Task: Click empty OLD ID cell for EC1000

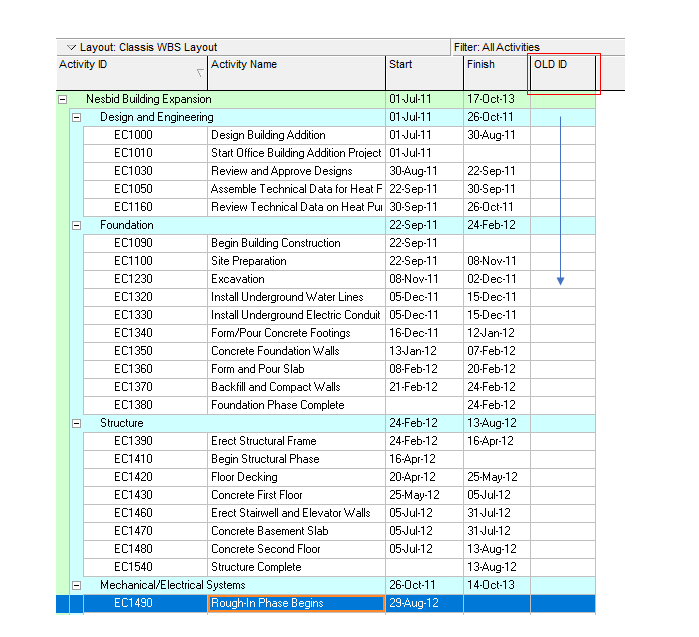Action: click(x=563, y=135)
